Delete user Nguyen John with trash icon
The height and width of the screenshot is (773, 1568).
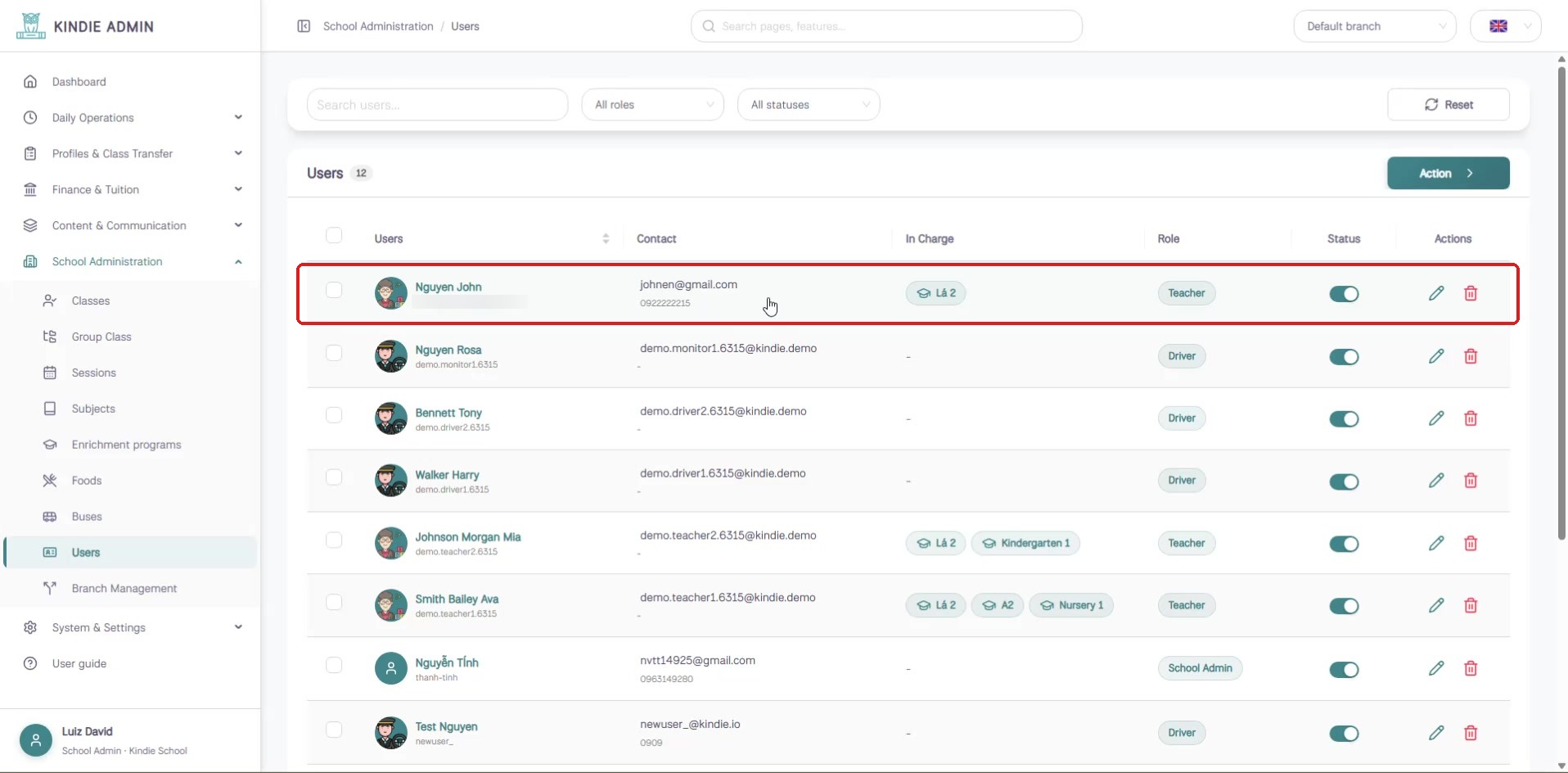coord(1471,293)
